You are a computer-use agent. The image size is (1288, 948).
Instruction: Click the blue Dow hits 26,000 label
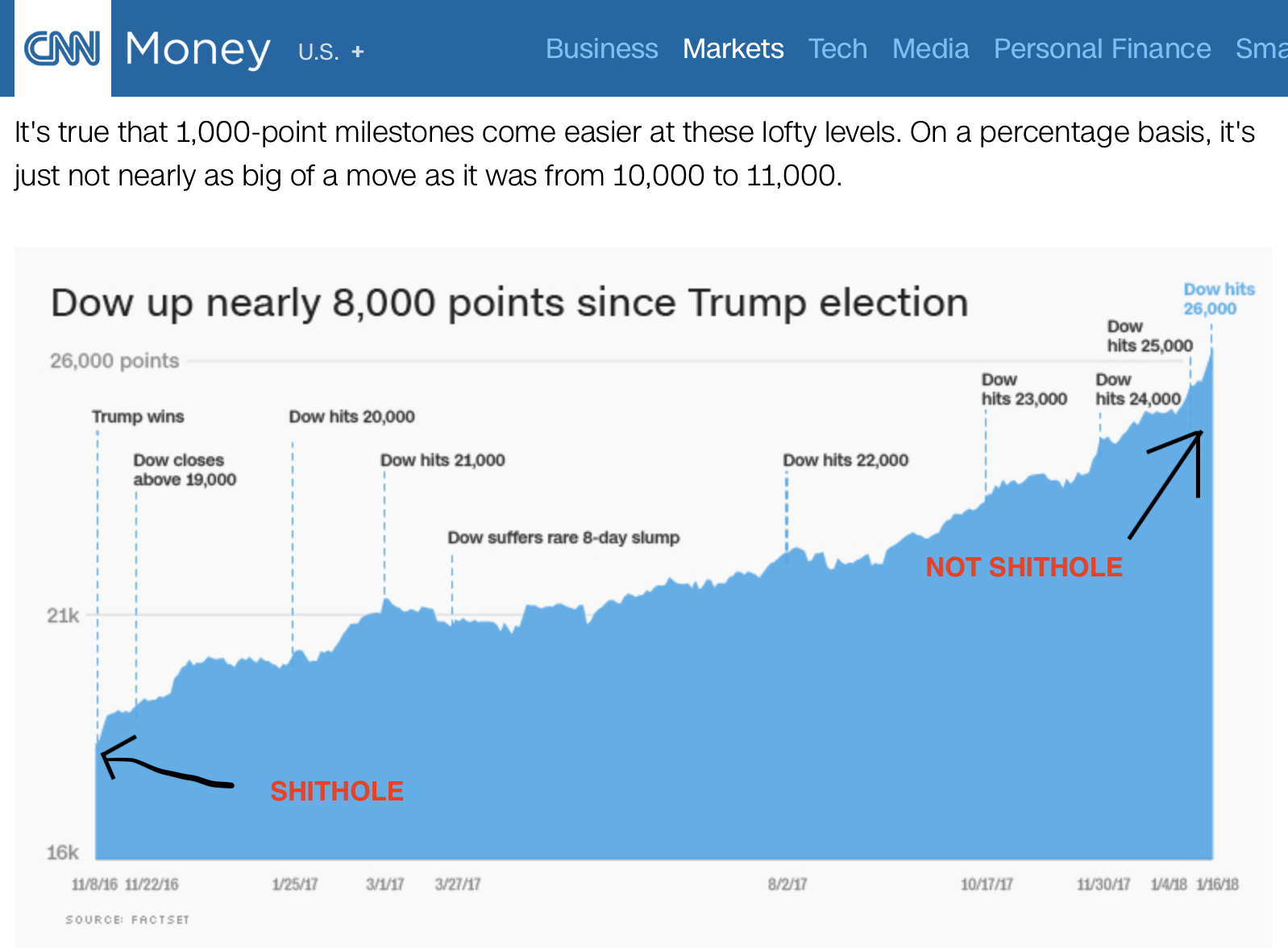click(1218, 299)
